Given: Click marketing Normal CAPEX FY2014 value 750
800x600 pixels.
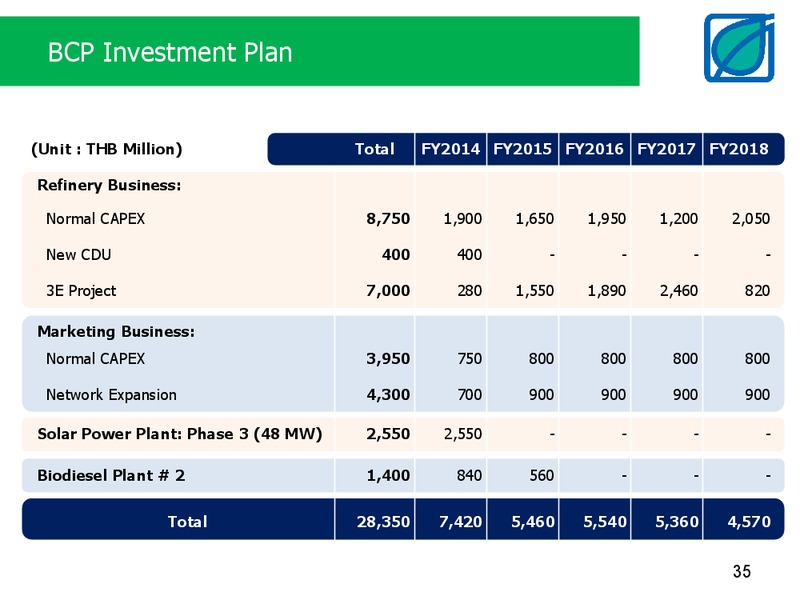Looking at the screenshot, I should 469,359.
